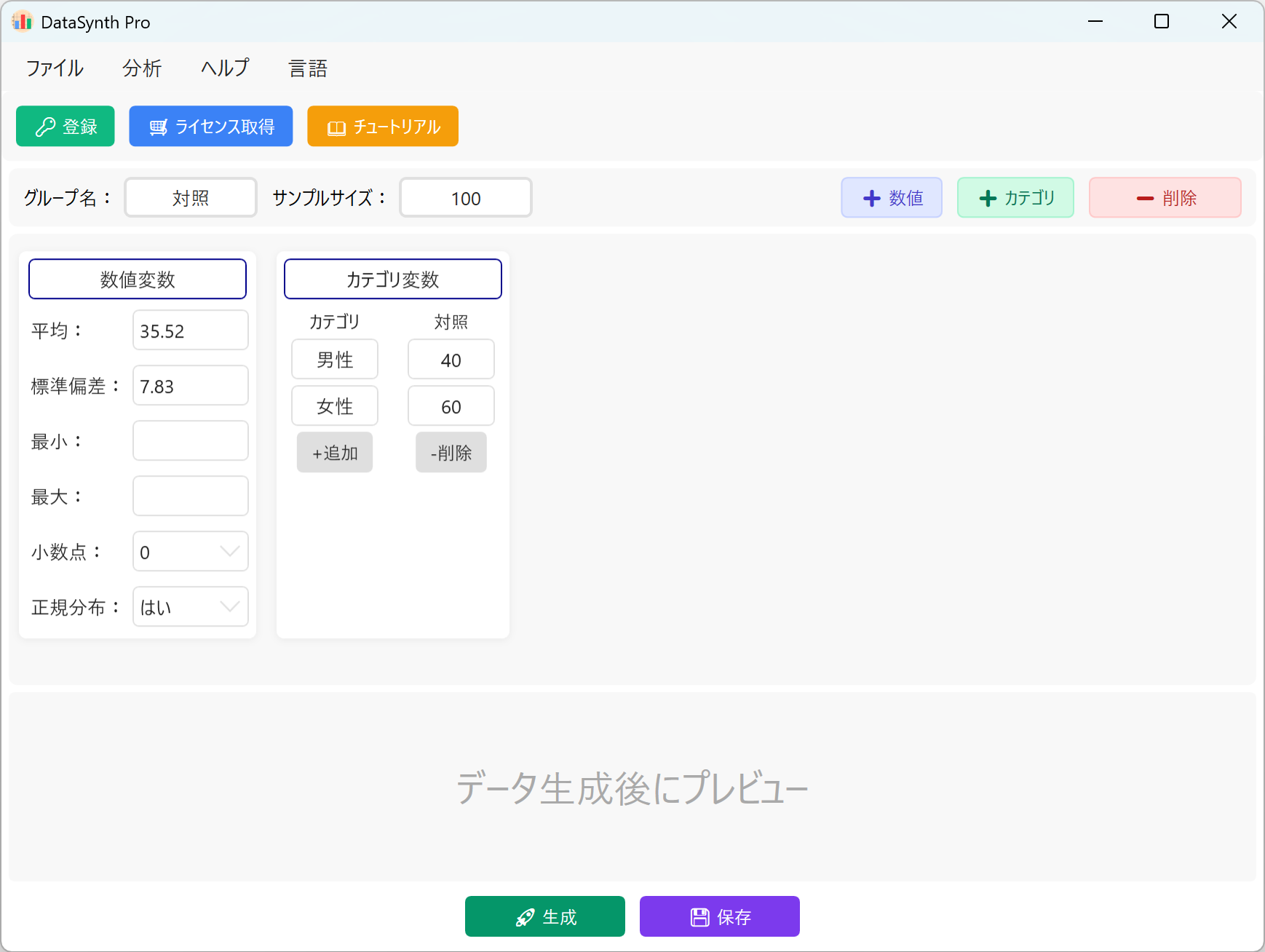The width and height of the screenshot is (1265, 952).
Task: Click the floppy disk icon on 保存
Action: pos(699,917)
